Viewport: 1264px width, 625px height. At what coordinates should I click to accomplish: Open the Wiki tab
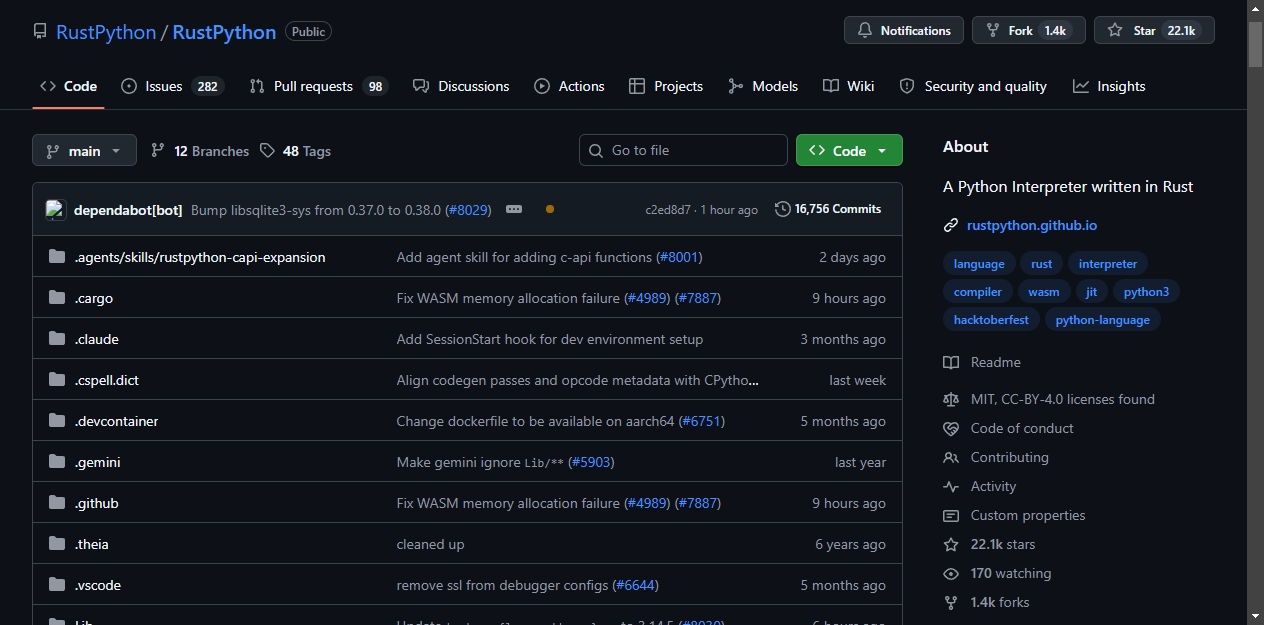(x=849, y=86)
